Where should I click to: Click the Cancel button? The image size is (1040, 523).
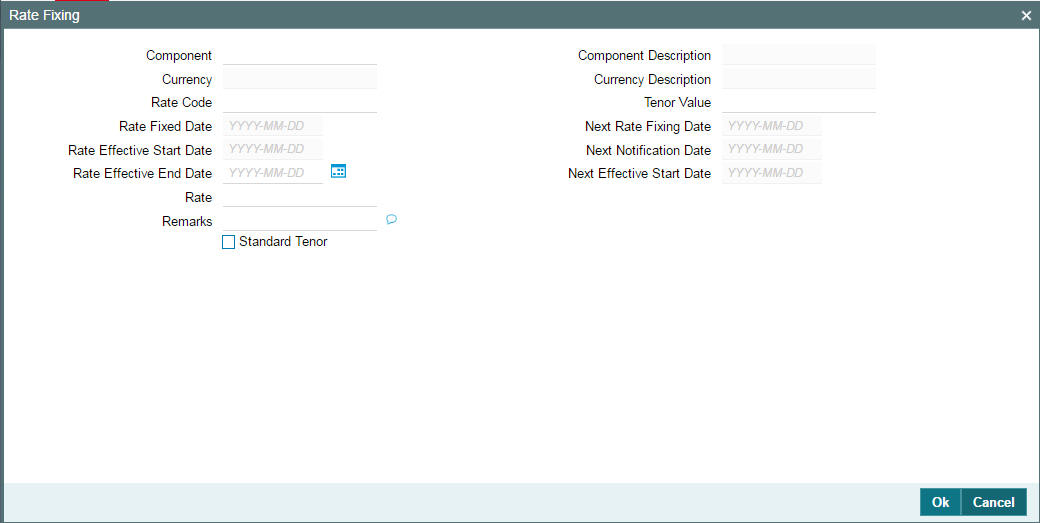point(994,502)
